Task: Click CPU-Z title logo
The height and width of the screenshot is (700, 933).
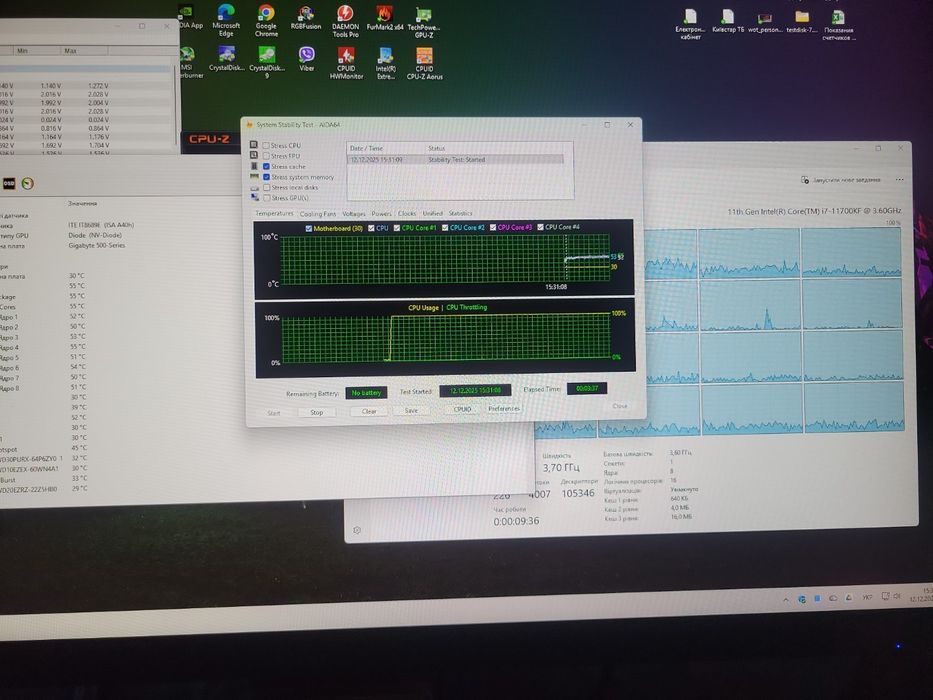Action: [x=209, y=139]
